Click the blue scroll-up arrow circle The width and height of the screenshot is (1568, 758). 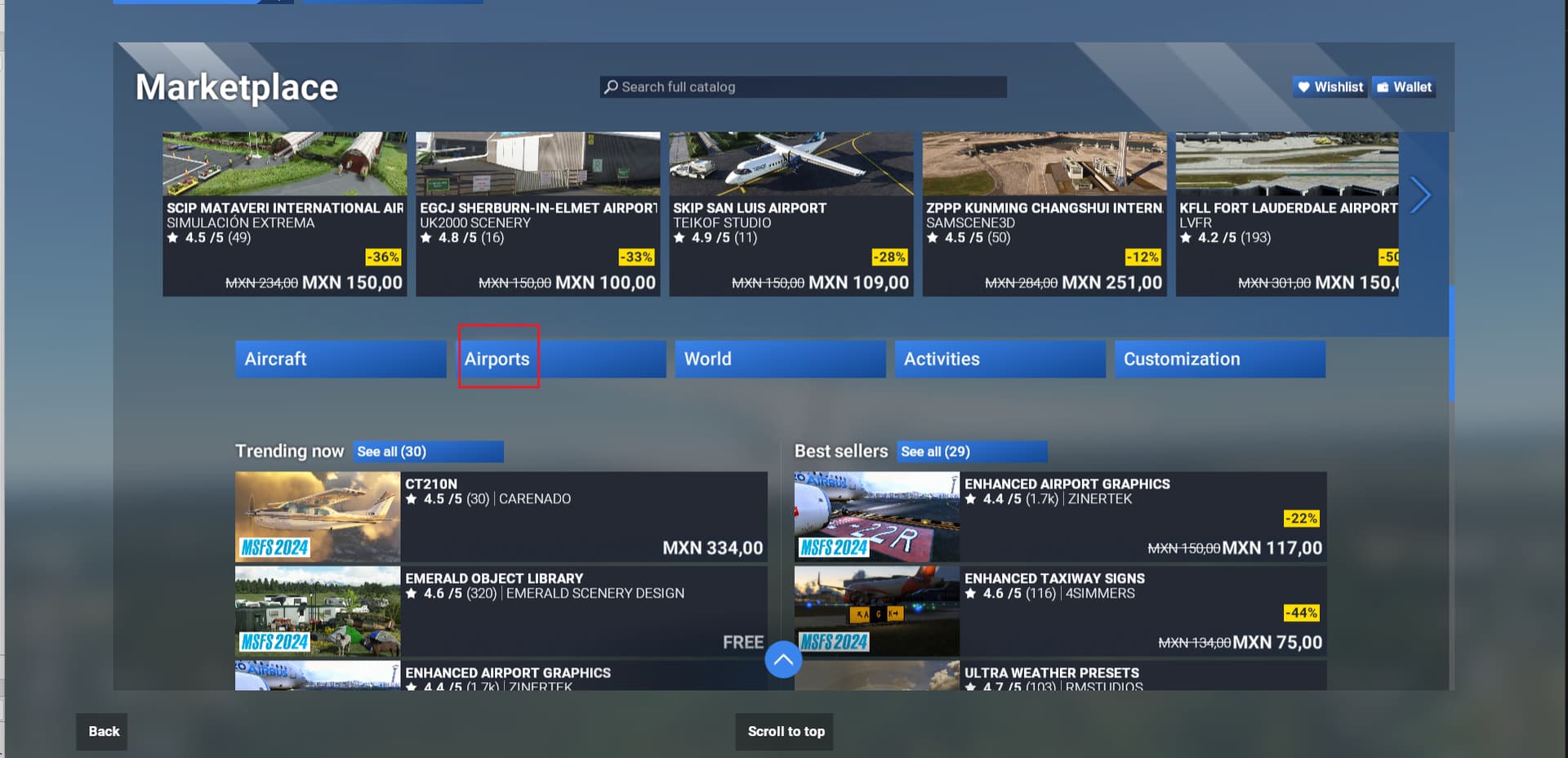(782, 659)
